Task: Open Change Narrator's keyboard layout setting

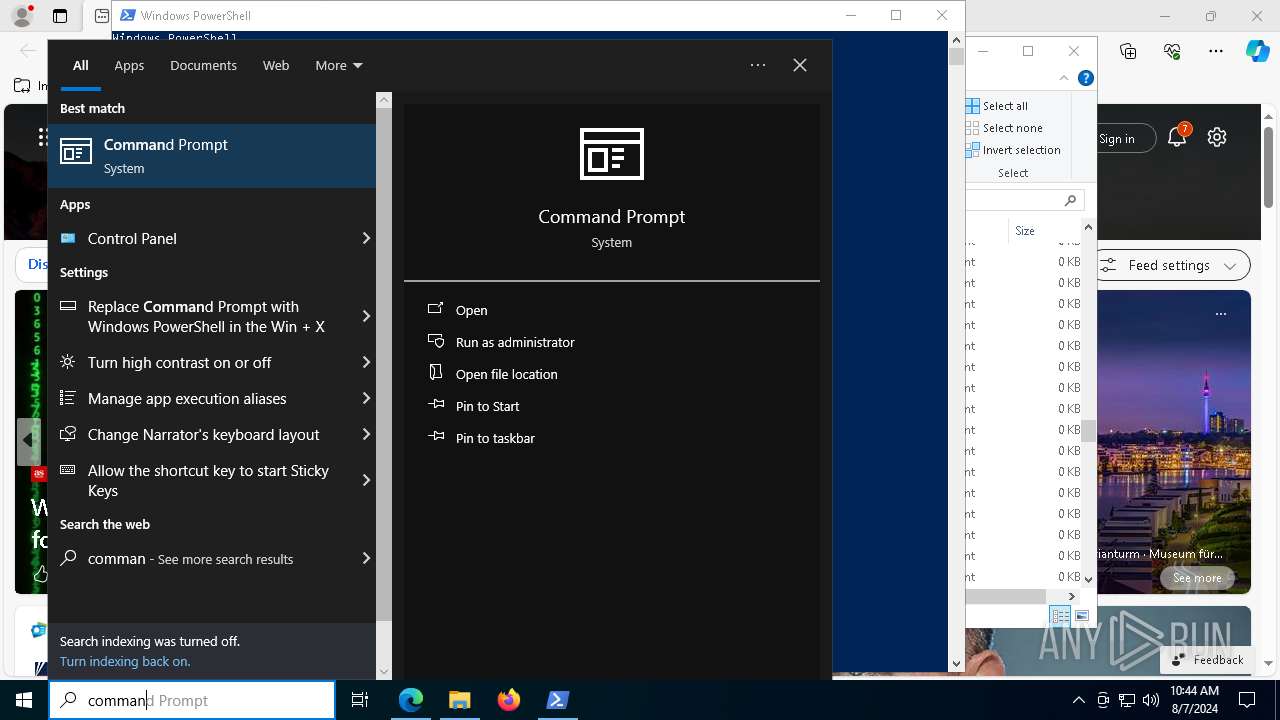Action: point(203,434)
